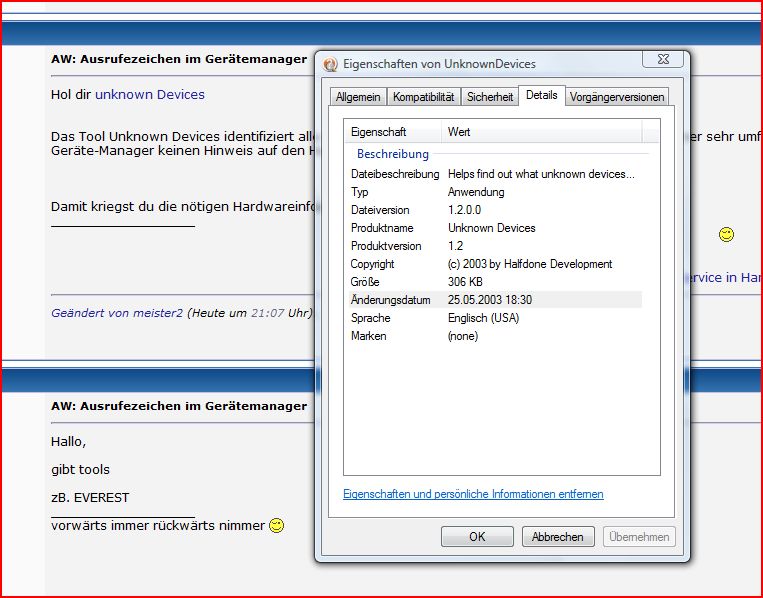Click the Details tab
The image size is (763, 598).
click(x=542, y=95)
